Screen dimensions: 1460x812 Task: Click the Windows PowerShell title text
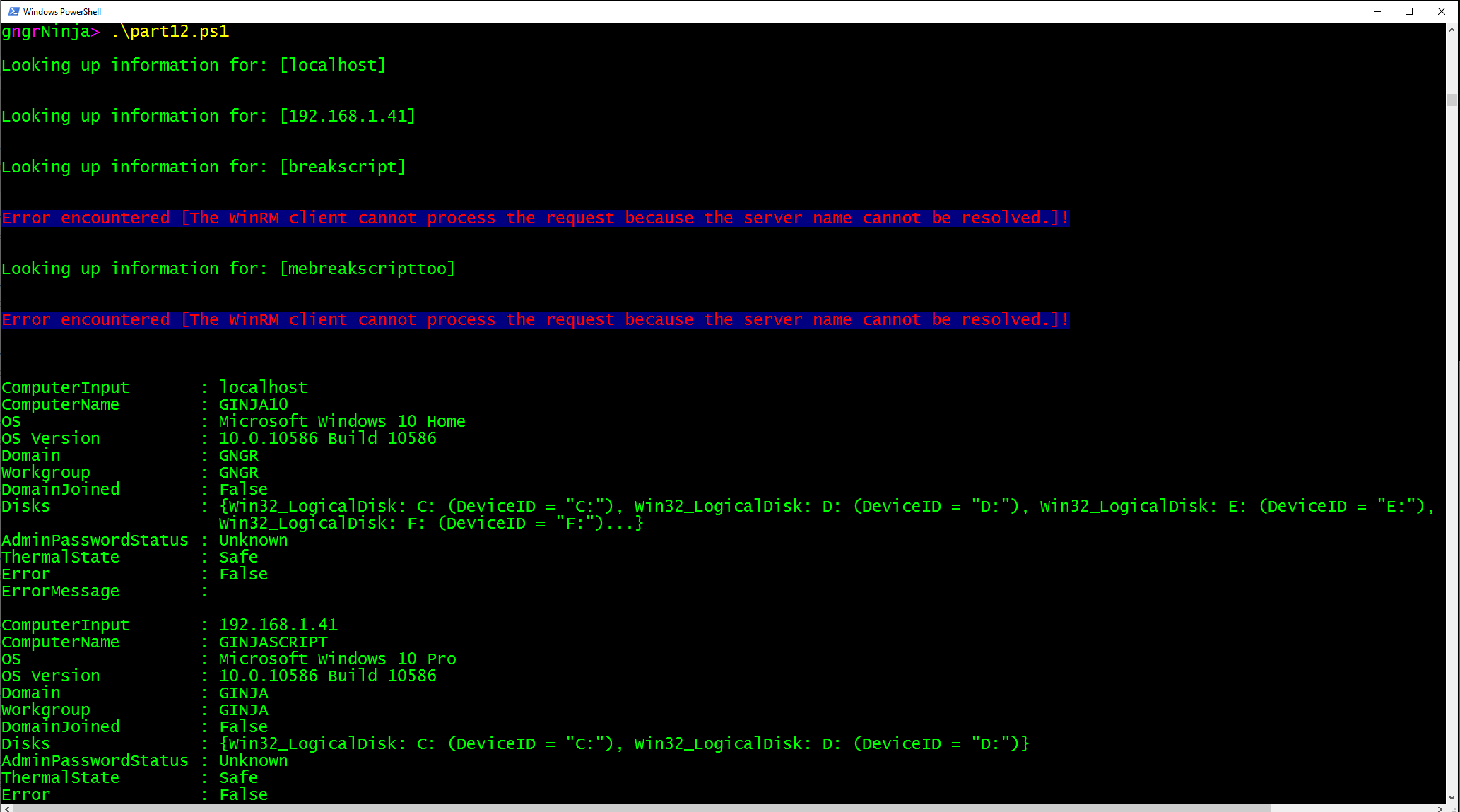pyautogui.click(x=62, y=11)
